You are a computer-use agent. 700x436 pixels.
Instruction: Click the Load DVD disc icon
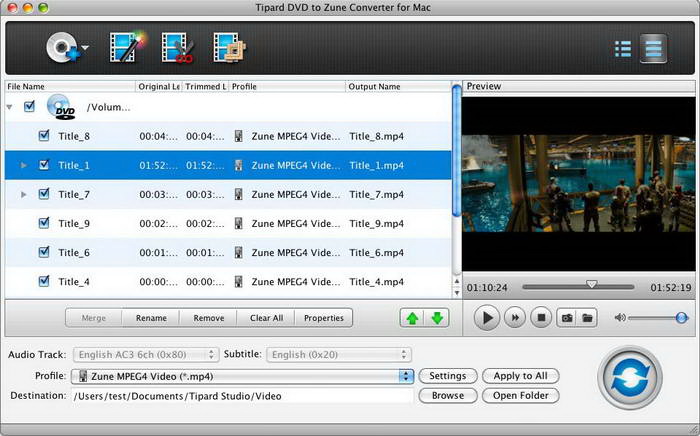point(61,46)
